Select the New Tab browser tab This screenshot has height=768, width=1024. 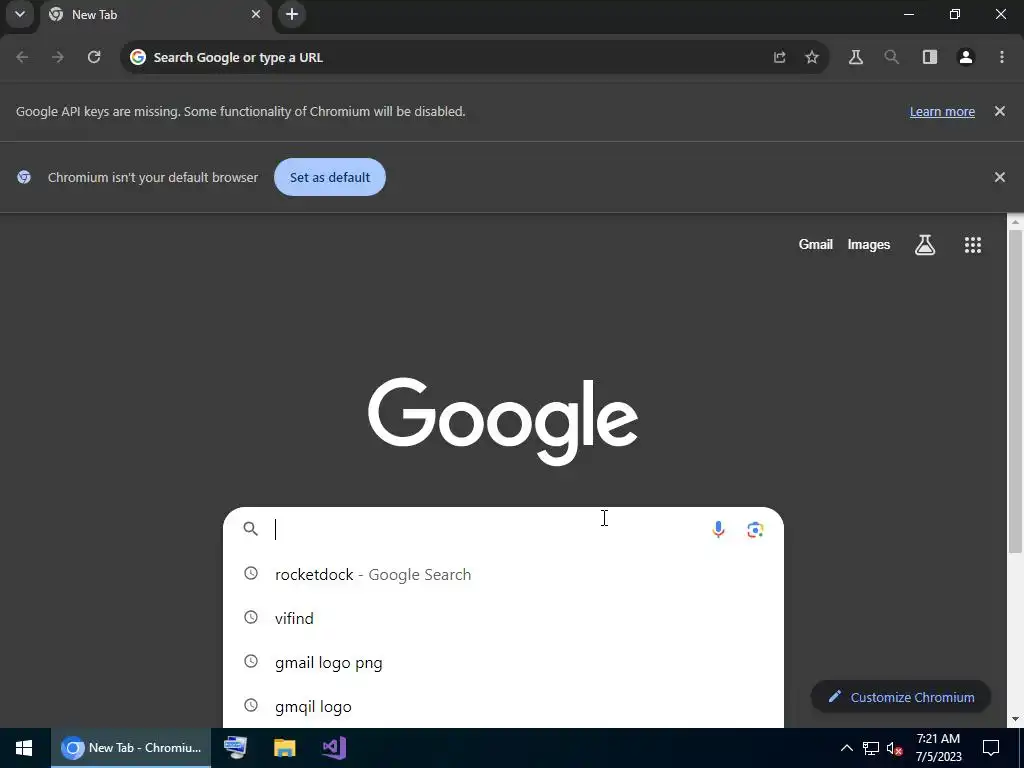[x=155, y=15]
